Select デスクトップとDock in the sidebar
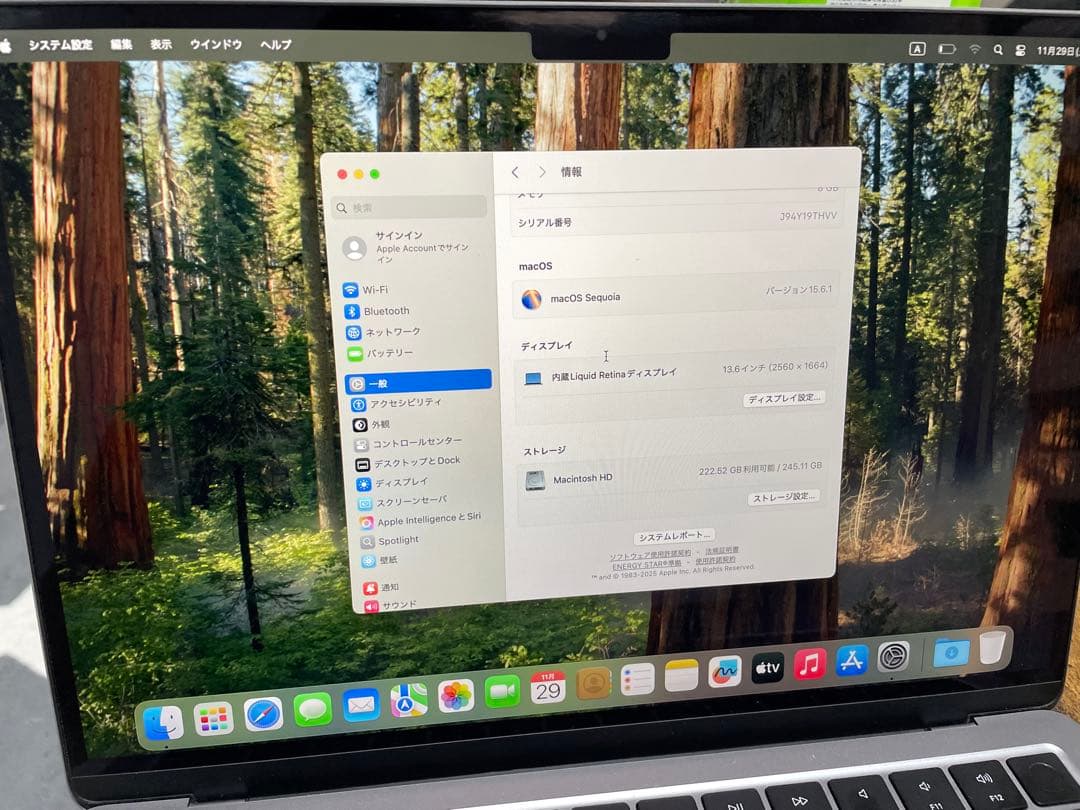The image size is (1080, 810). pos(415,460)
